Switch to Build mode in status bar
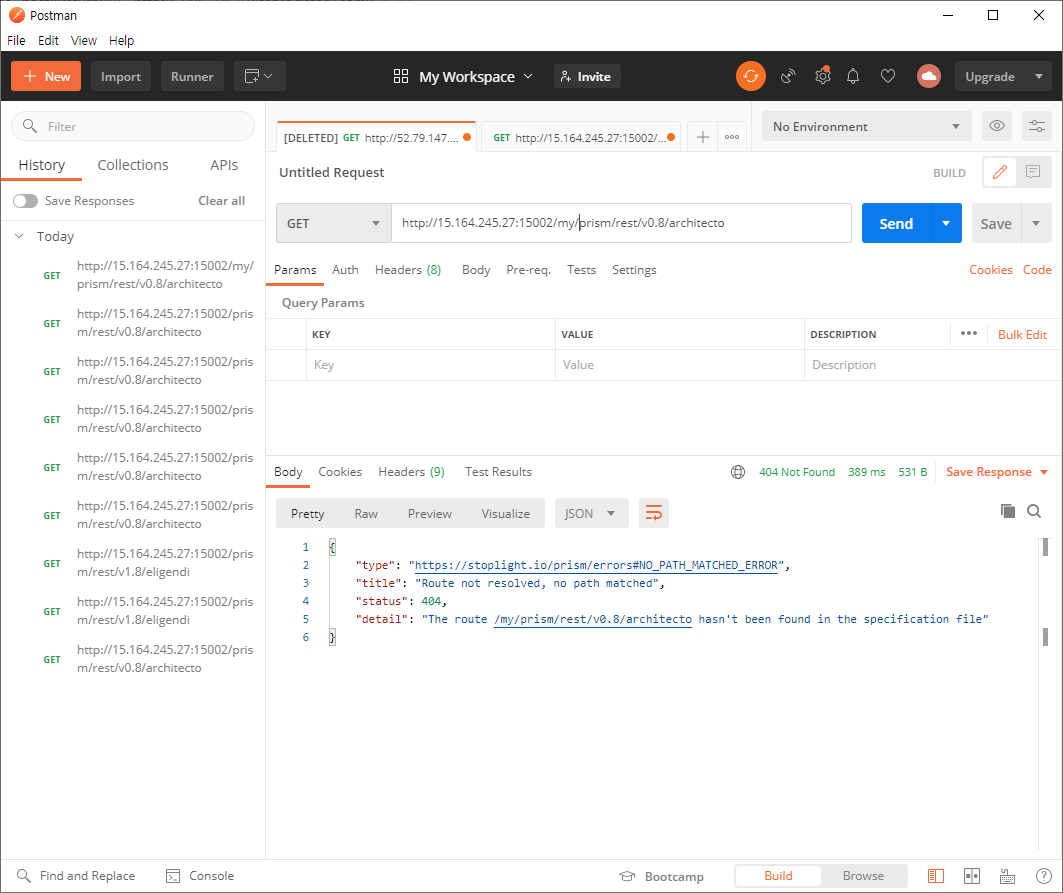 [x=778, y=876]
